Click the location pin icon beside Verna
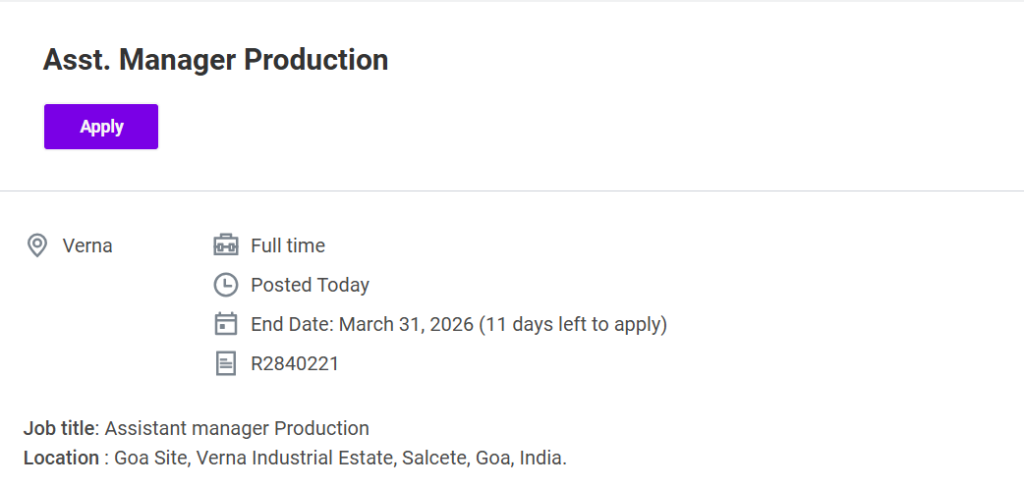This screenshot has height=488, width=1024. (37, 245)
